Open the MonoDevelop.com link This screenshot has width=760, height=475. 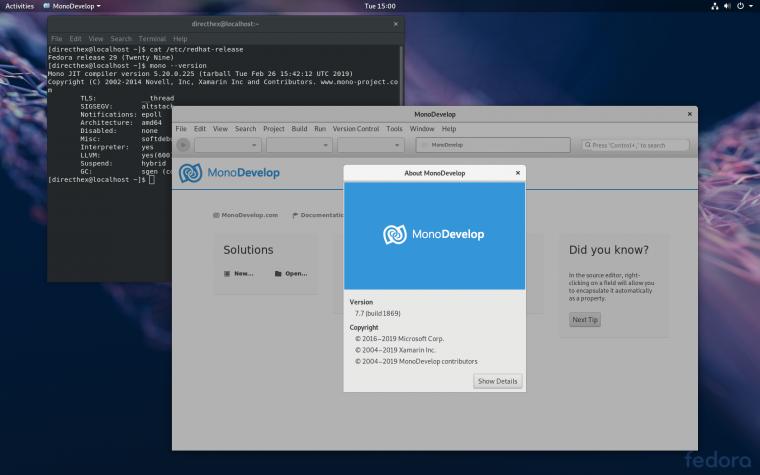tap(245, 215)
